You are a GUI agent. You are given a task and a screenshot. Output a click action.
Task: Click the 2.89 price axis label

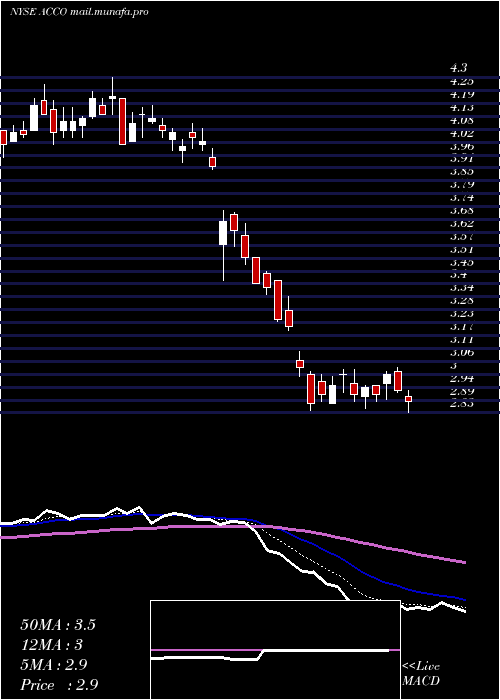tap(462, 392)
